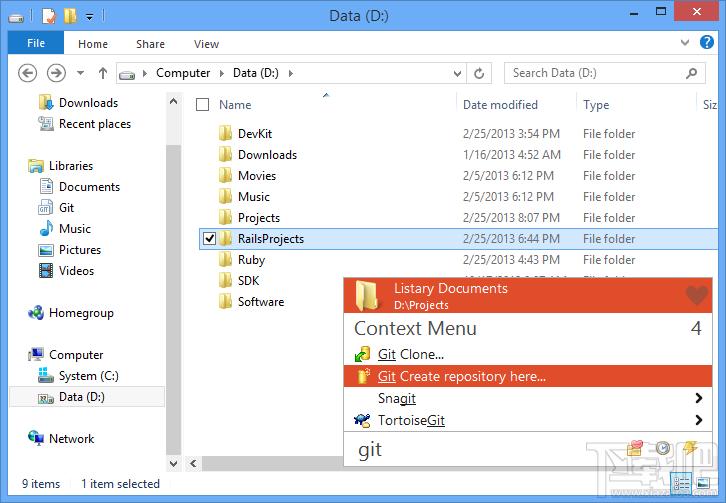Click New folder icon in quick access toolbar
This screenshot has width=726, height=503.
pos(70,16)
